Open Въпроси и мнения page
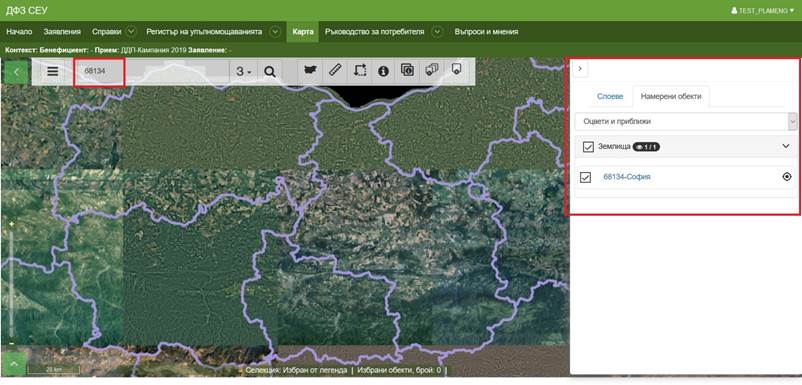The height and width of the screenshot is (385, 802). tap(486, 32)
